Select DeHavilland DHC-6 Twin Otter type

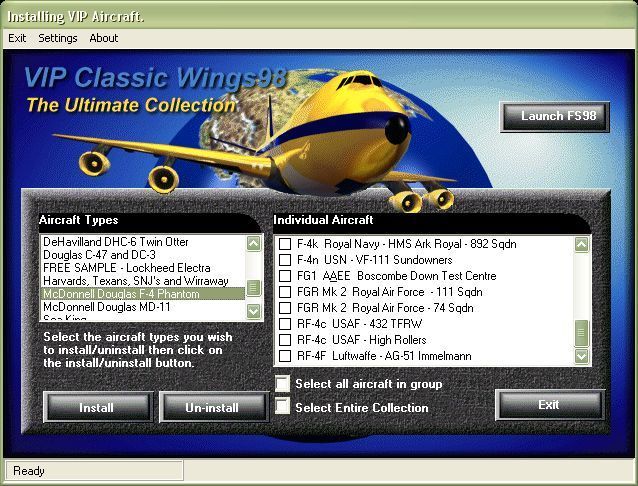pyautogui.click(x=143, y=242)
